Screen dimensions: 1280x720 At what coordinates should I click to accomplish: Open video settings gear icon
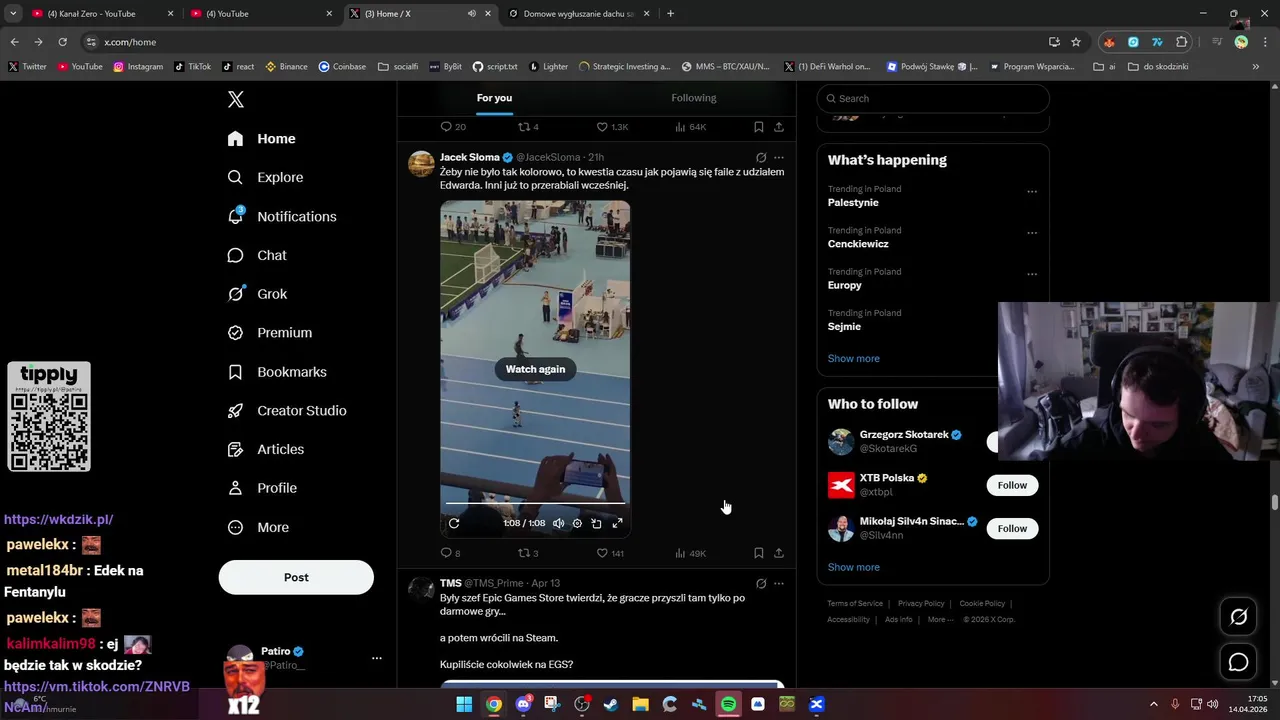pos(577,523)
